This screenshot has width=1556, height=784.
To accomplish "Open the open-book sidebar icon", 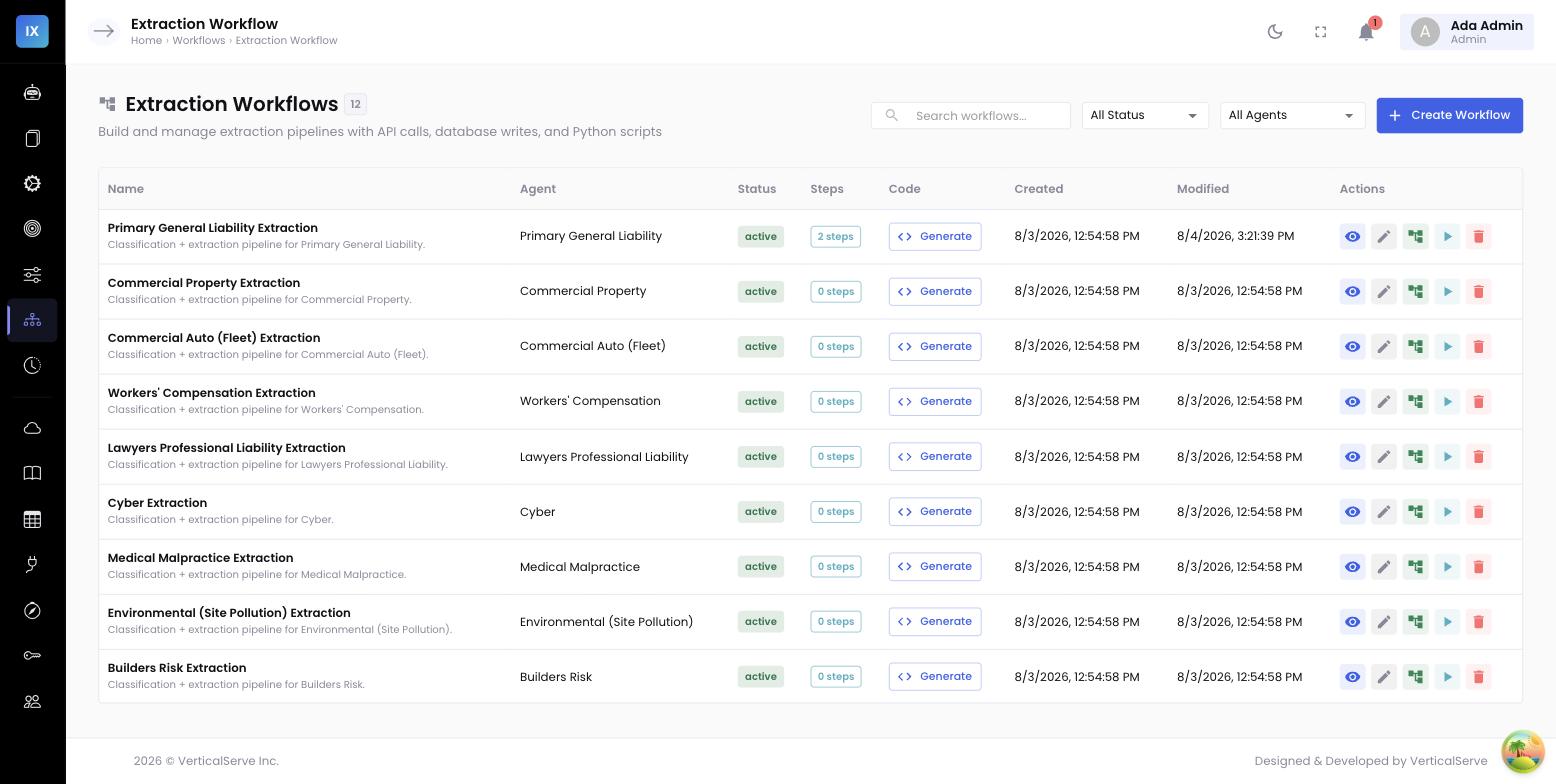I will pos(32,473).
